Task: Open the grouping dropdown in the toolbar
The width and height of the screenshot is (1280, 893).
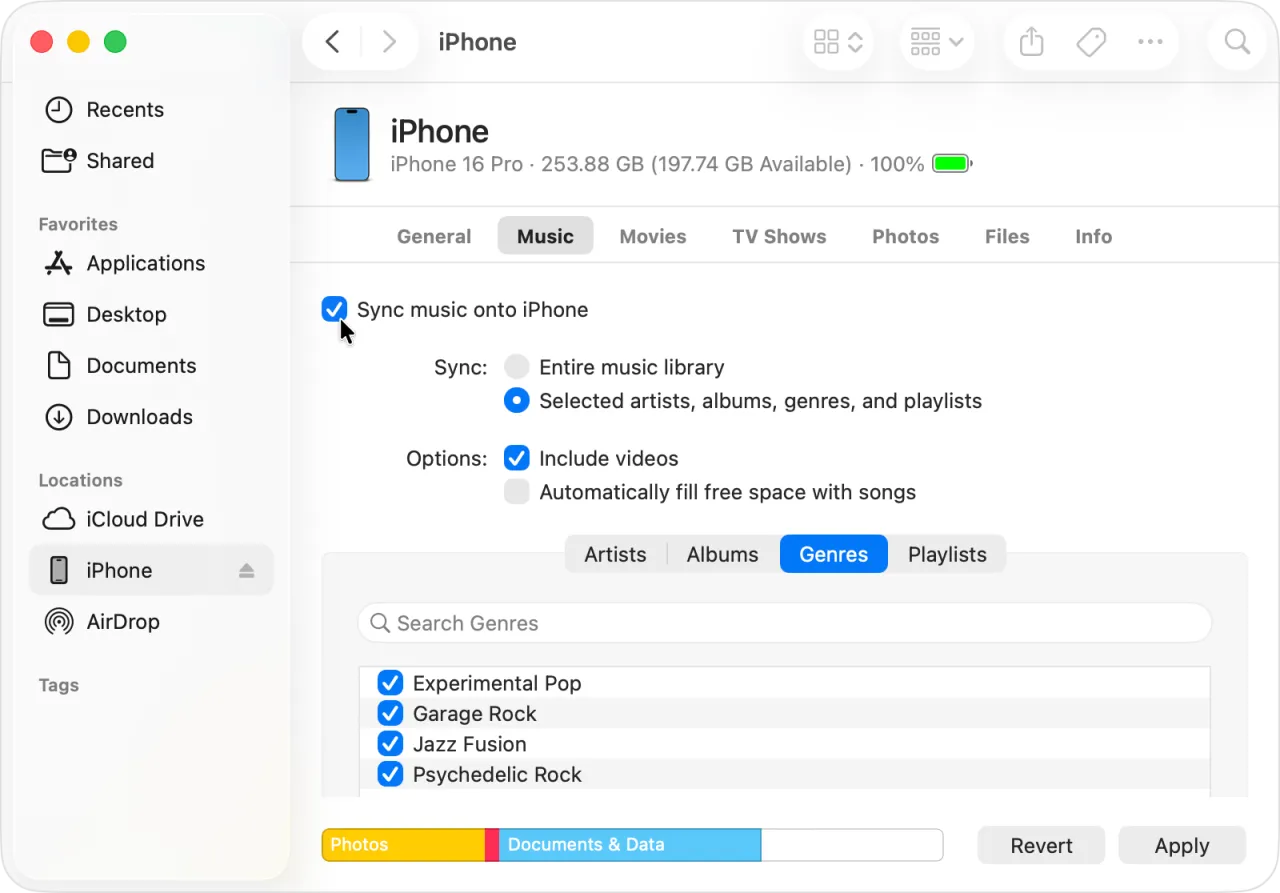Action: (x=935, y=42)
